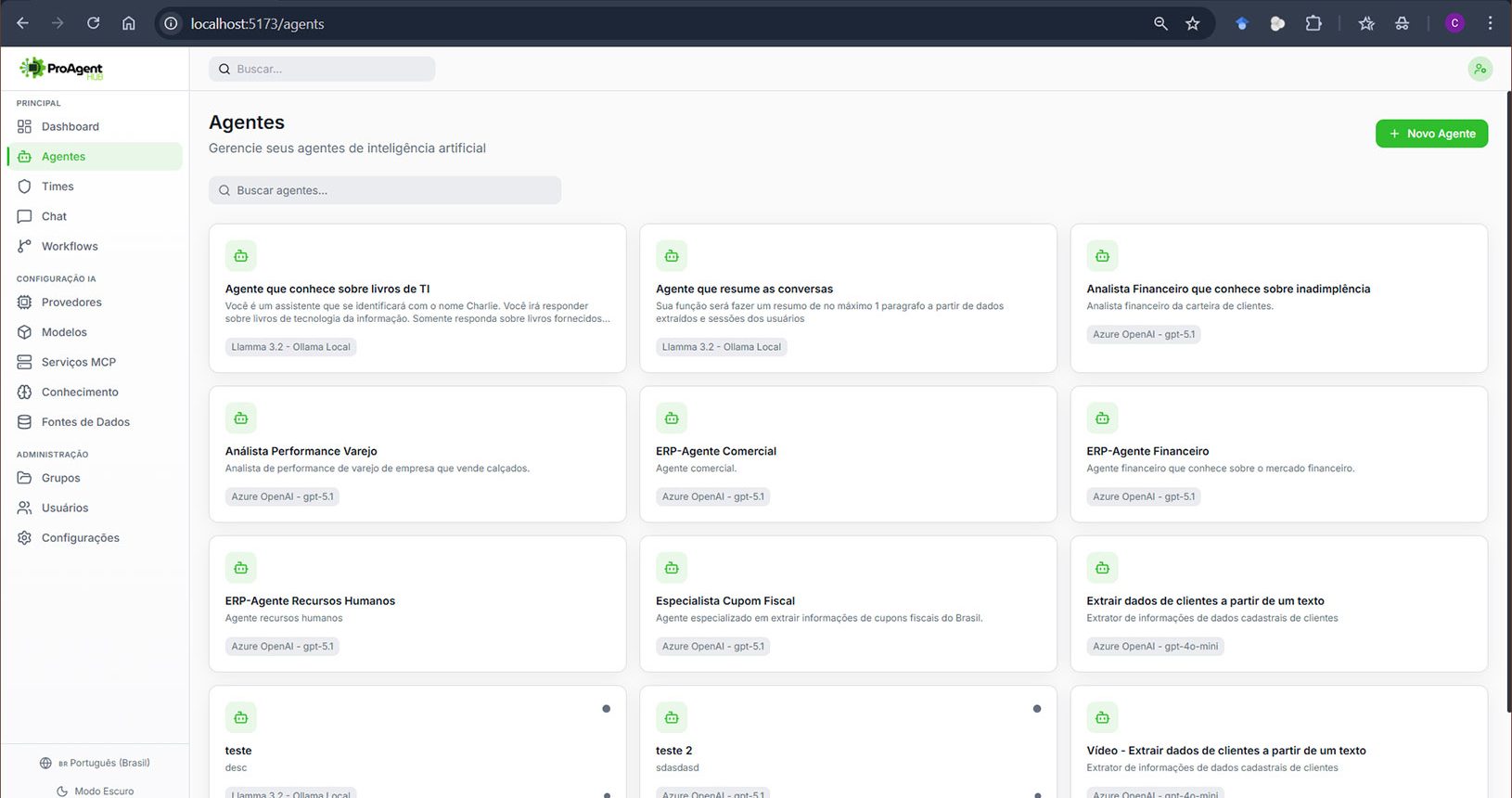Open Workflows from the sidebar
Image resolution: width=1512 pixels, height=798 pixels.
pyautogui.click(x=70, y=246)
